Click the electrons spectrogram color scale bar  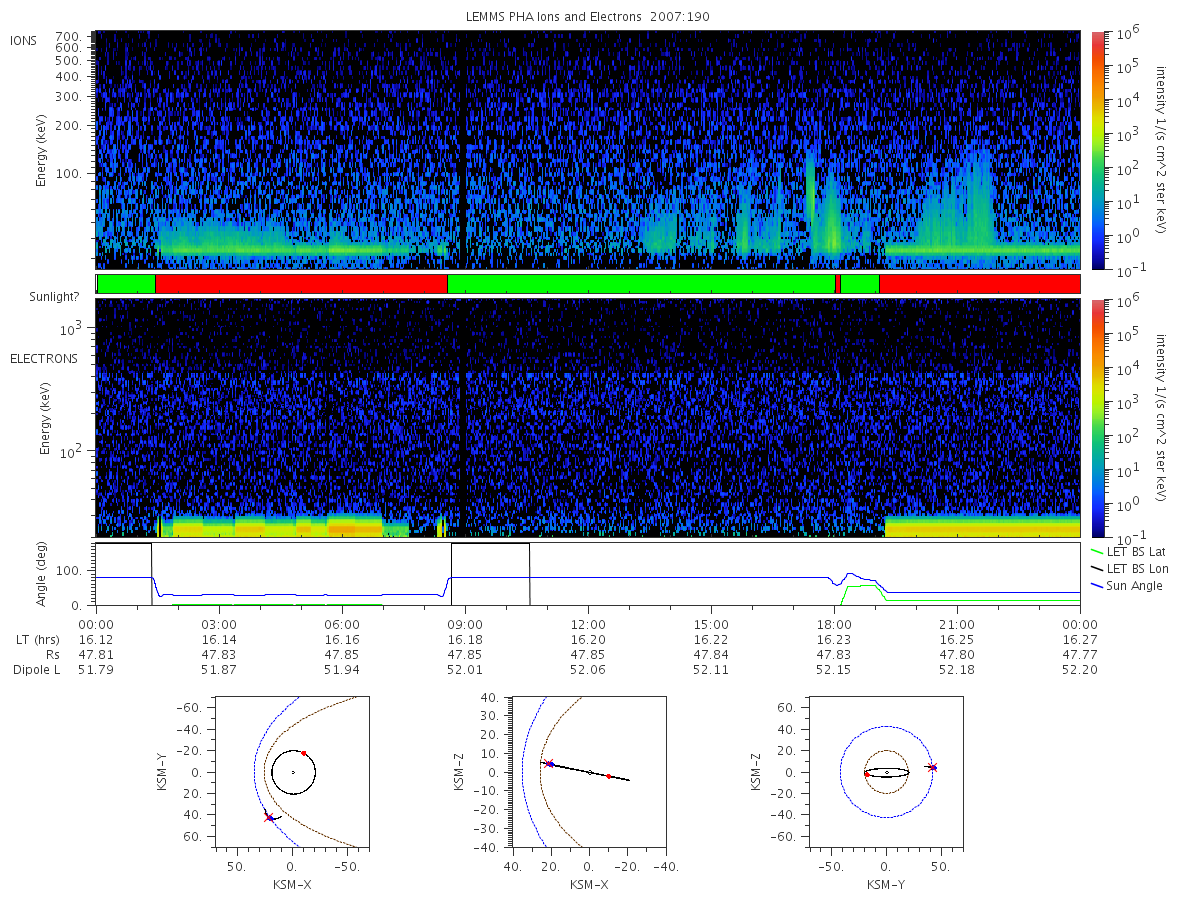[1097, 418]
